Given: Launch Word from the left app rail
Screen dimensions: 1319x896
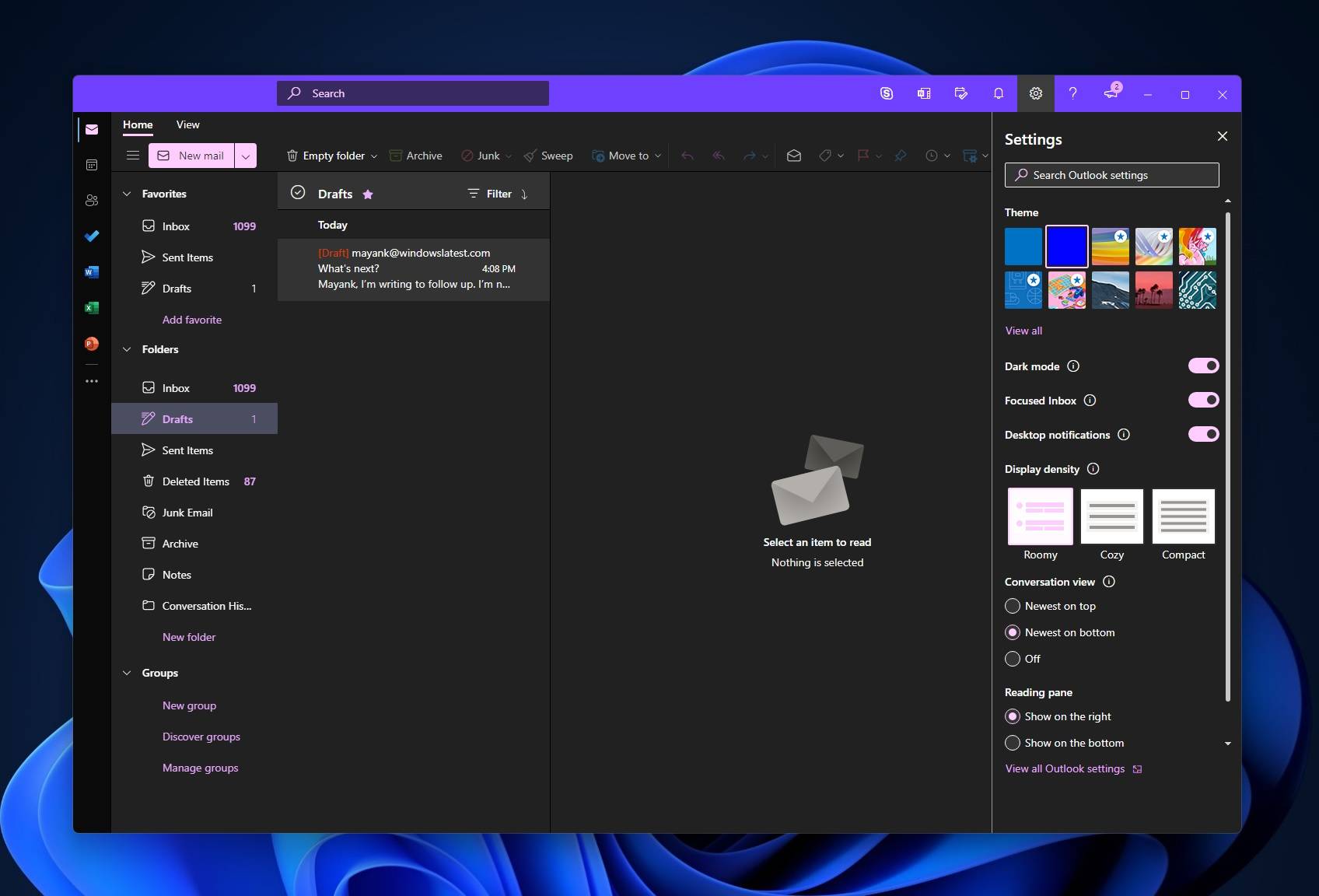Looking at the screenshot, I should 92,272.
